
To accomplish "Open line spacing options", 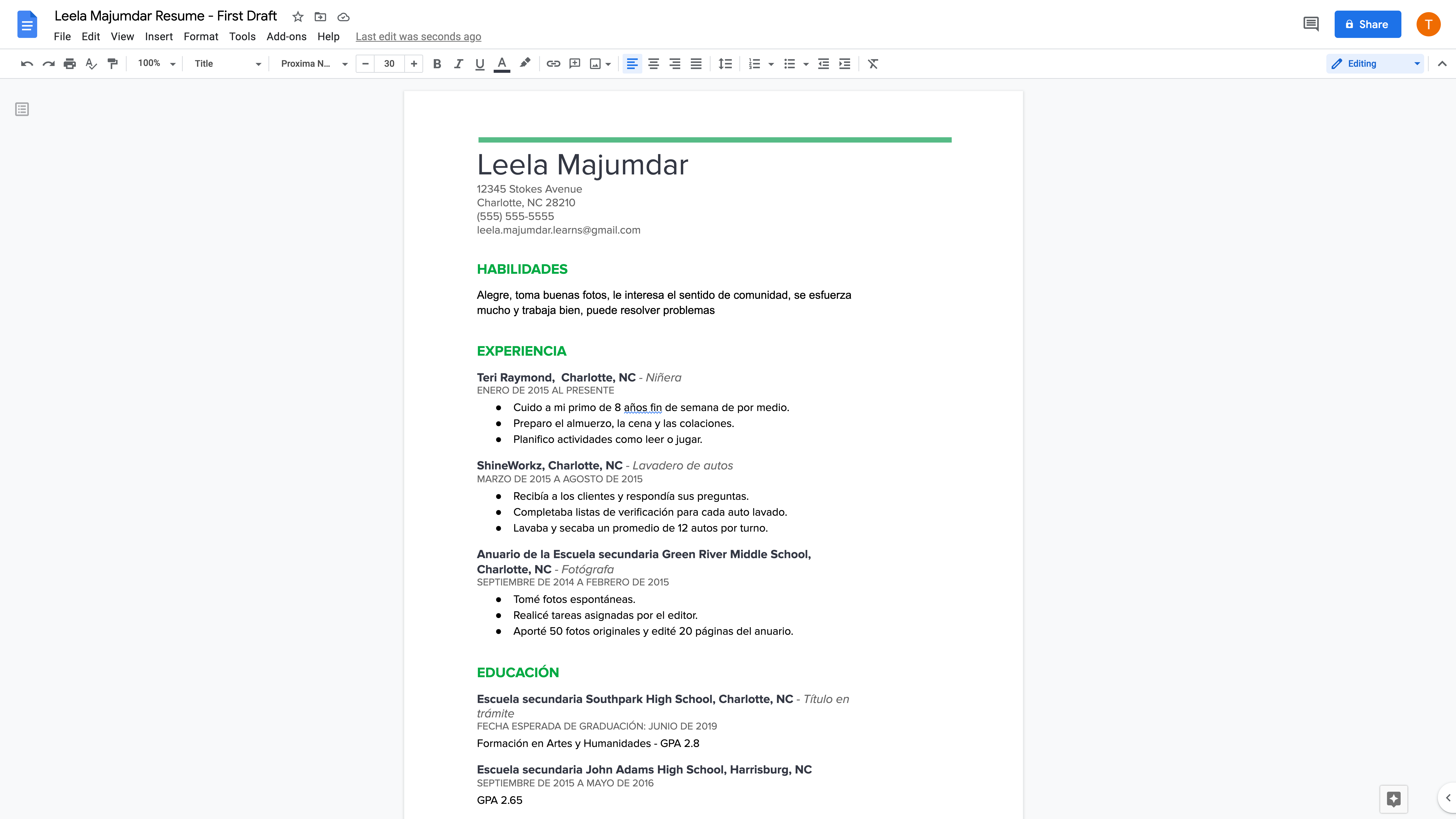I will click(x=725, y=64).
